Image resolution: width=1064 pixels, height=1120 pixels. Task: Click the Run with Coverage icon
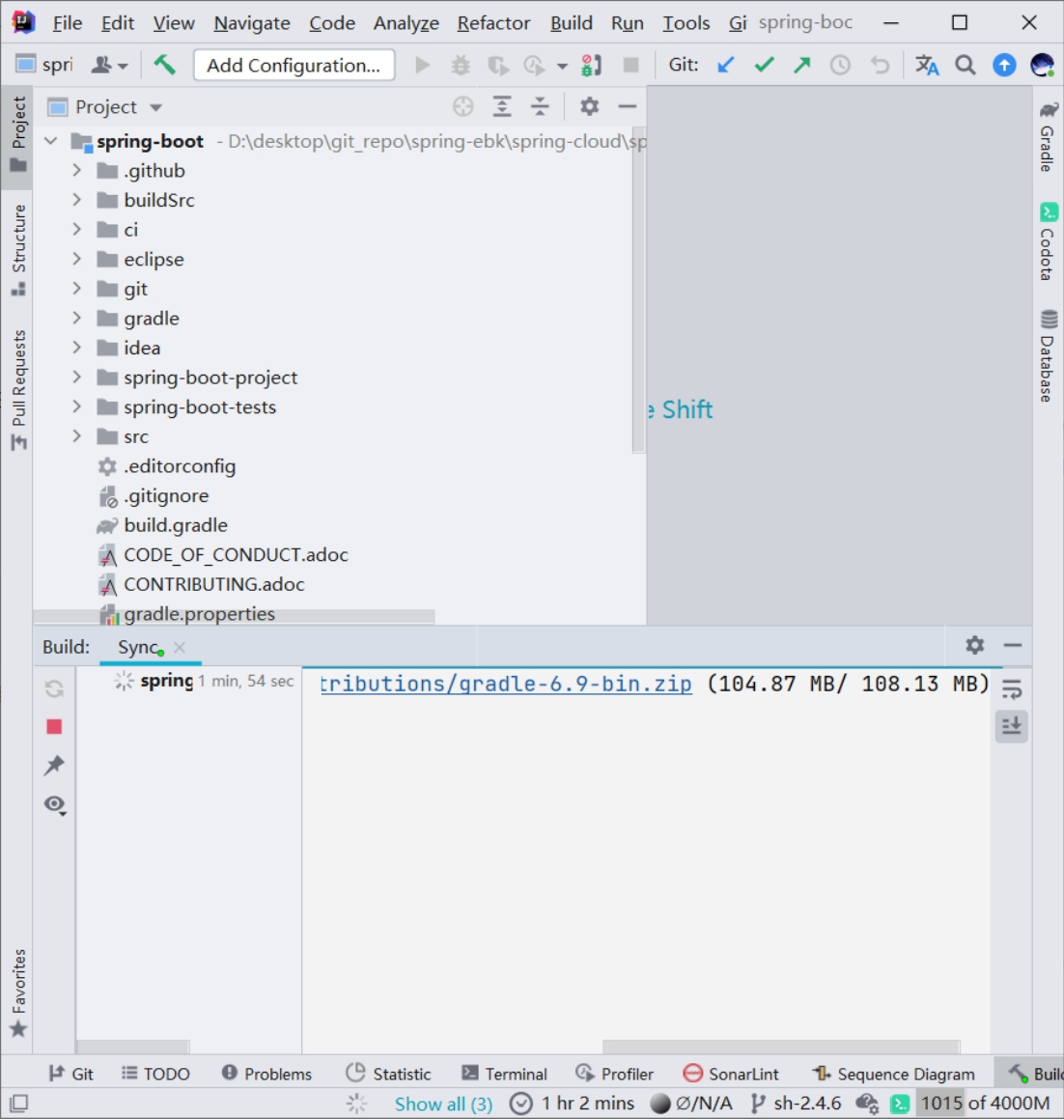pos(498,65)
